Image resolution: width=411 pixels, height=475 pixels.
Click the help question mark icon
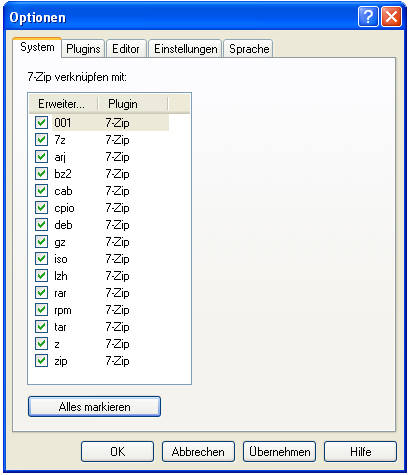[x=368, y=16]
